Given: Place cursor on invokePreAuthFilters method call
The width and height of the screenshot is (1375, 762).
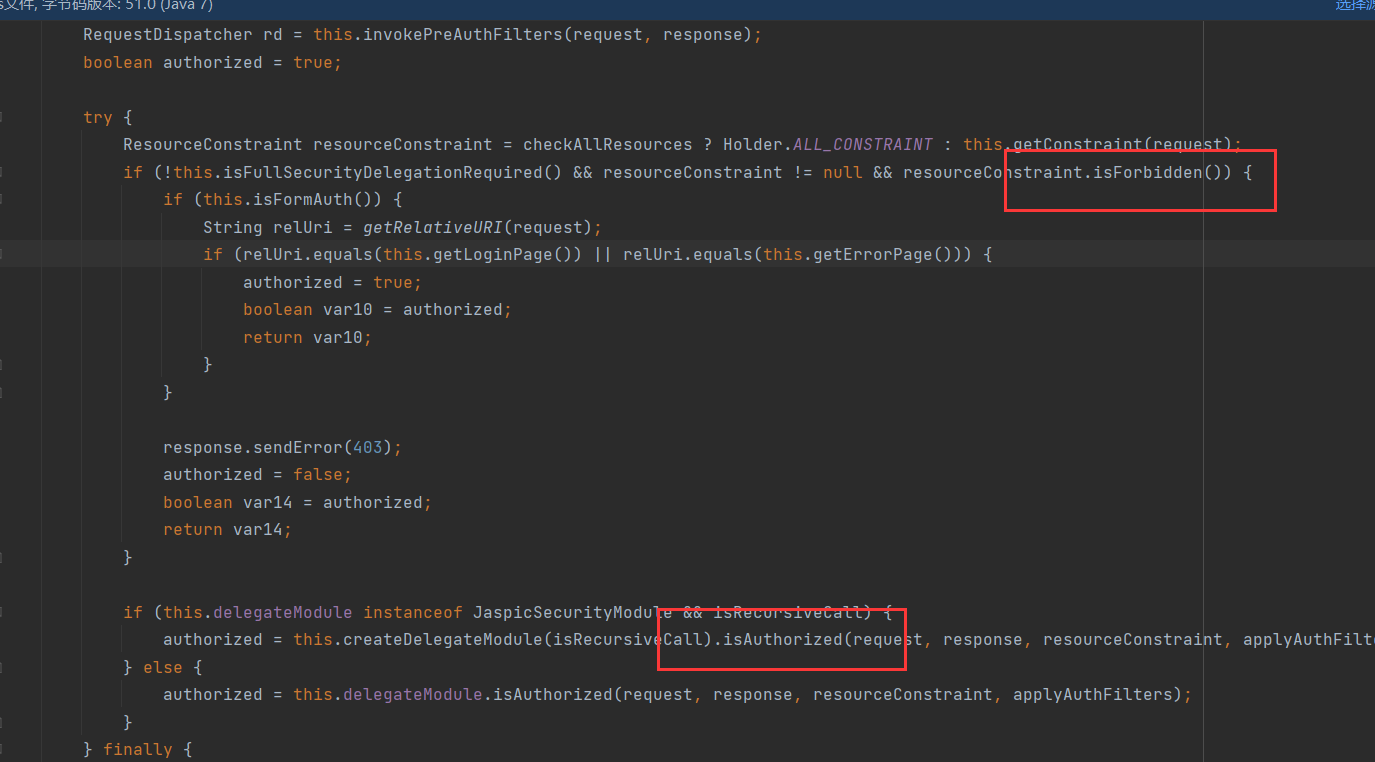Looking at the screenshot, I should coord(462,35).
